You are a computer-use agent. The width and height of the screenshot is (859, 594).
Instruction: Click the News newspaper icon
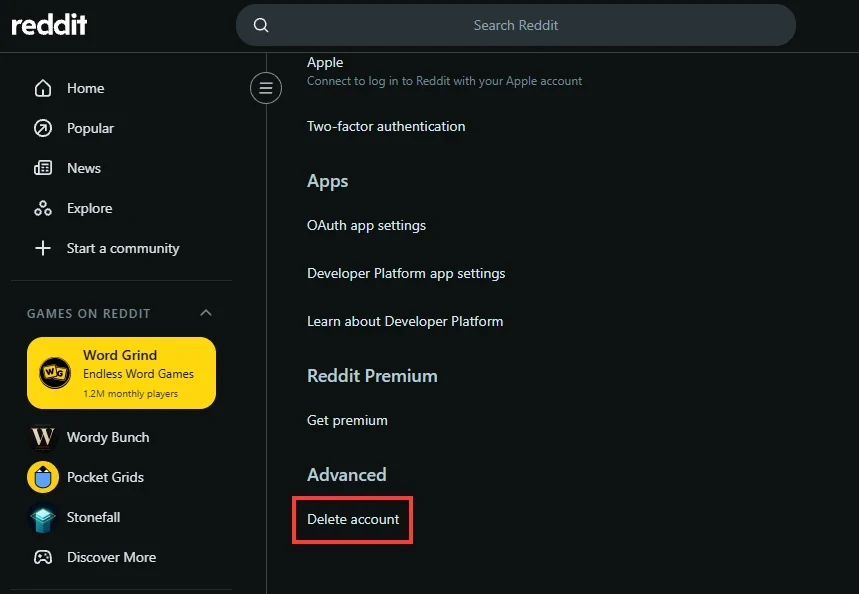tap(43, 168)
